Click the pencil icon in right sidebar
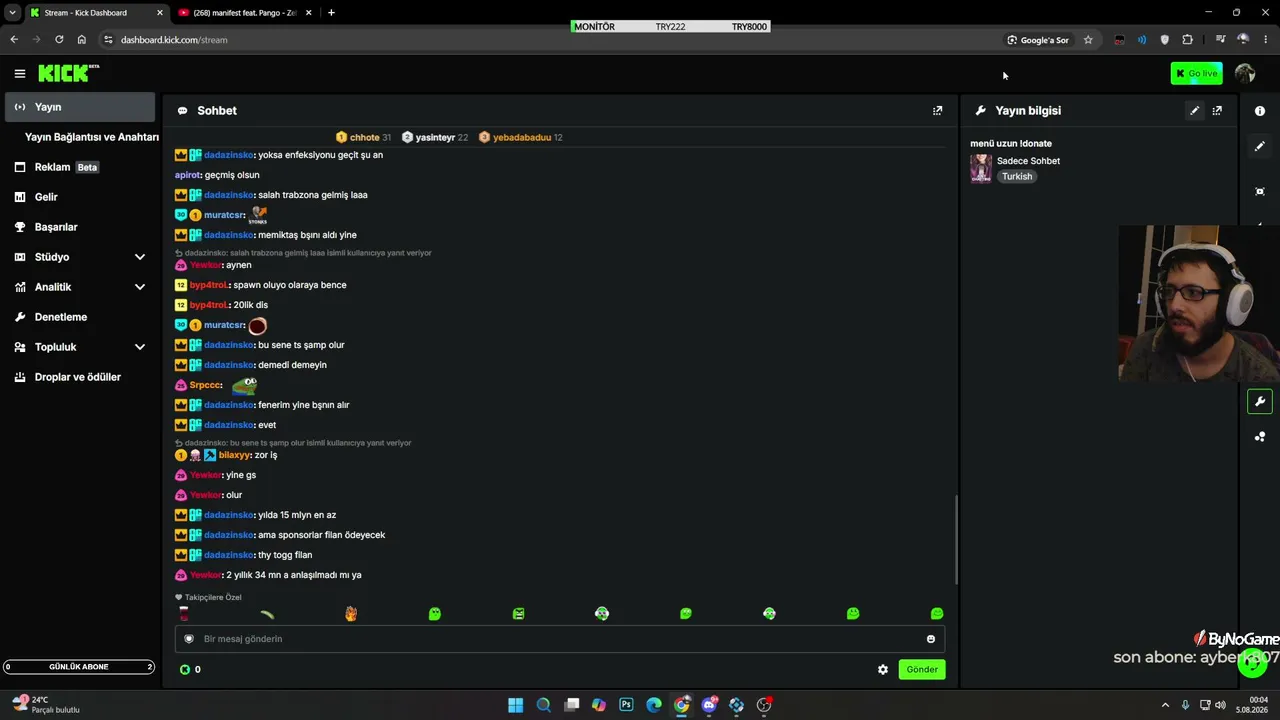 1260,146
